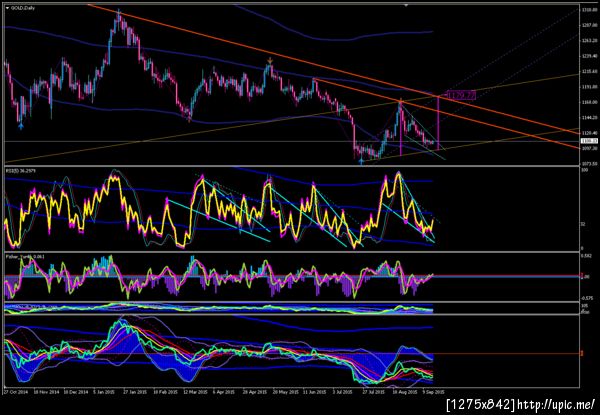Select the blue up-arrow marker near Oct 2014 low
Viewport: 600px width, 415px height.
(21, 126)
